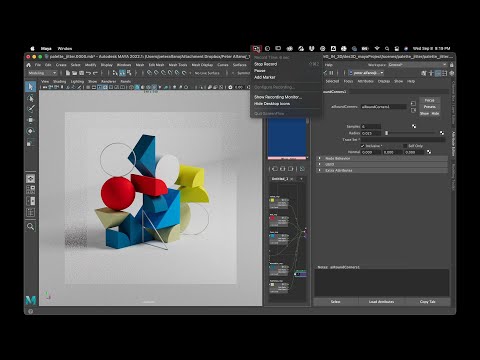Screen dimensions: 480x360
Task: Adjust the Radius slider handle
Action: [x=386, y=133]
